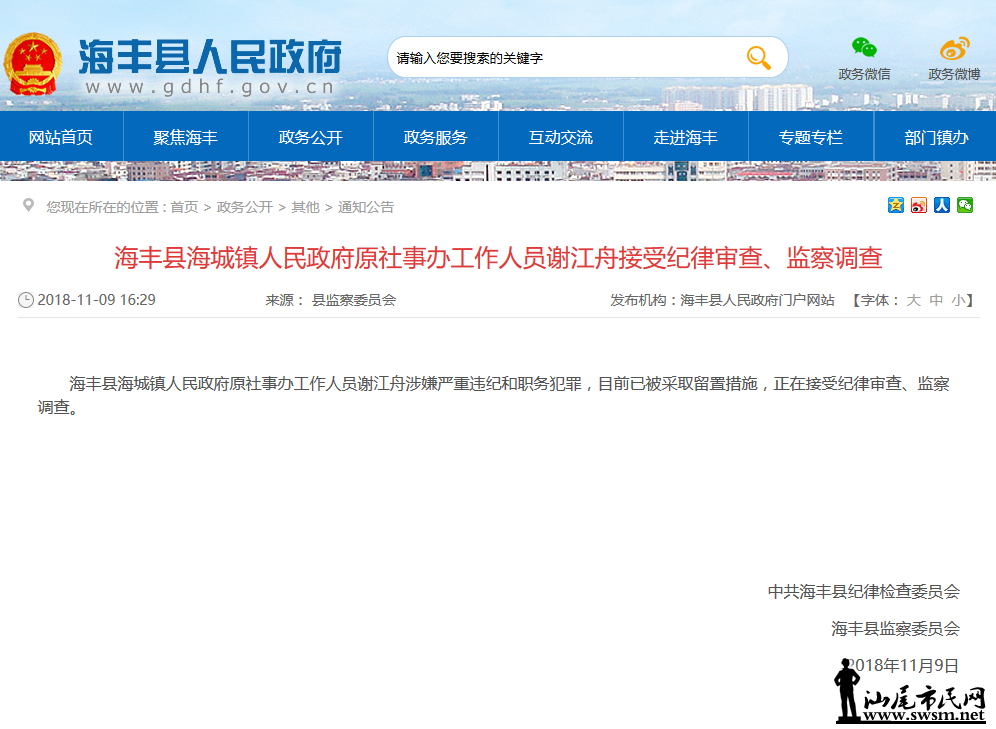This screenshot has width=996, height=729.
Task: Click the 通知公告 breadcrumb link
Action: [366, 207]
